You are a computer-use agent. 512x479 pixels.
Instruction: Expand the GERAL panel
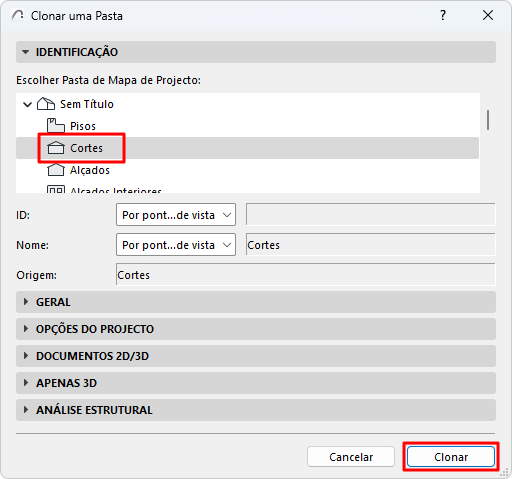coord(256,302)
